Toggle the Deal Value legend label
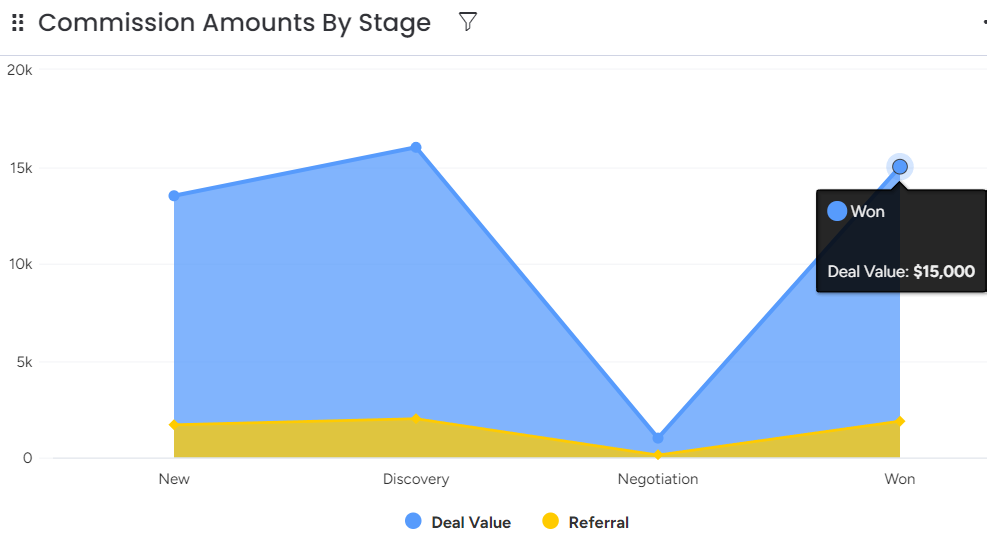The image size is (987, 542). point(470,522)
